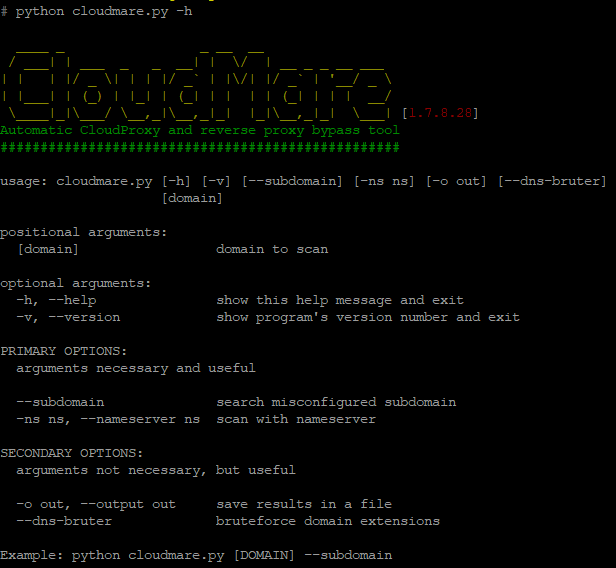Click the -h, --help option text

click(56, 300)
